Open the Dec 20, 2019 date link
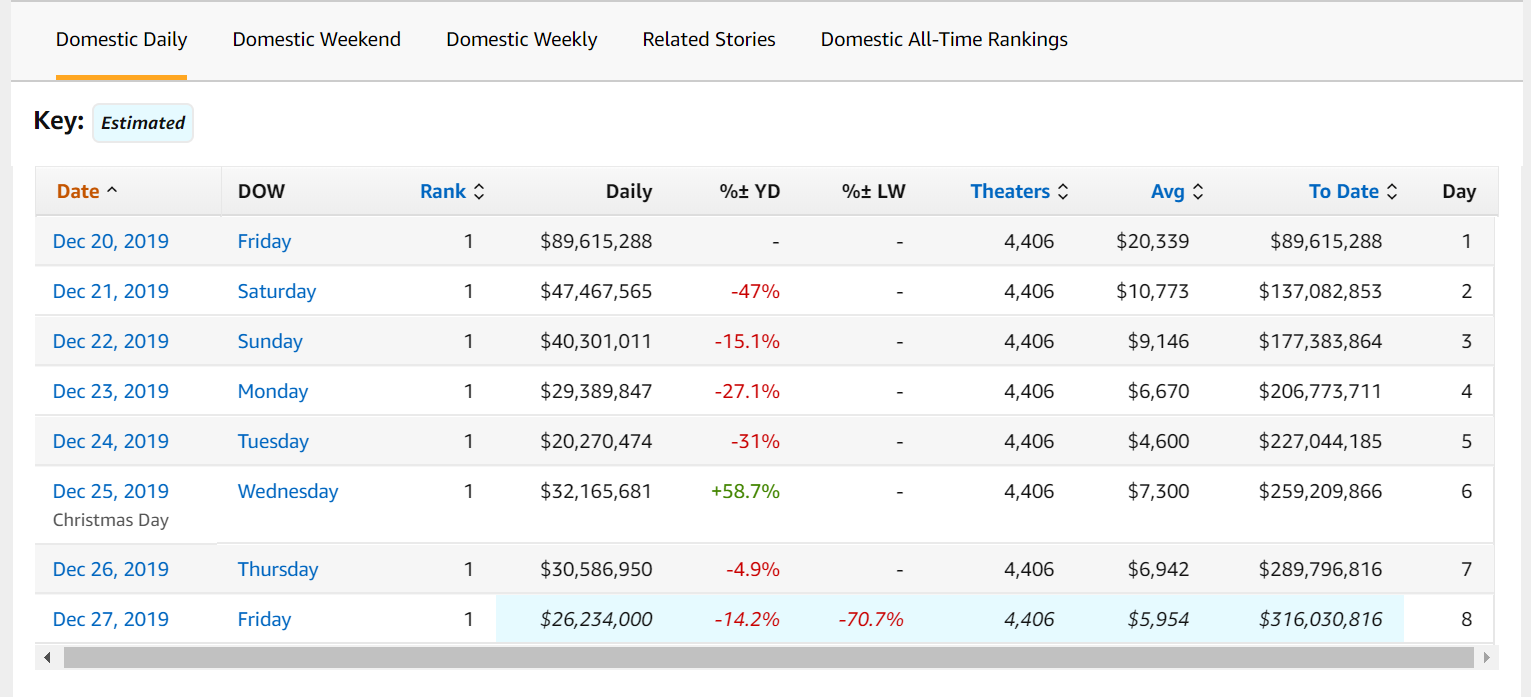 tap(111, 241)
